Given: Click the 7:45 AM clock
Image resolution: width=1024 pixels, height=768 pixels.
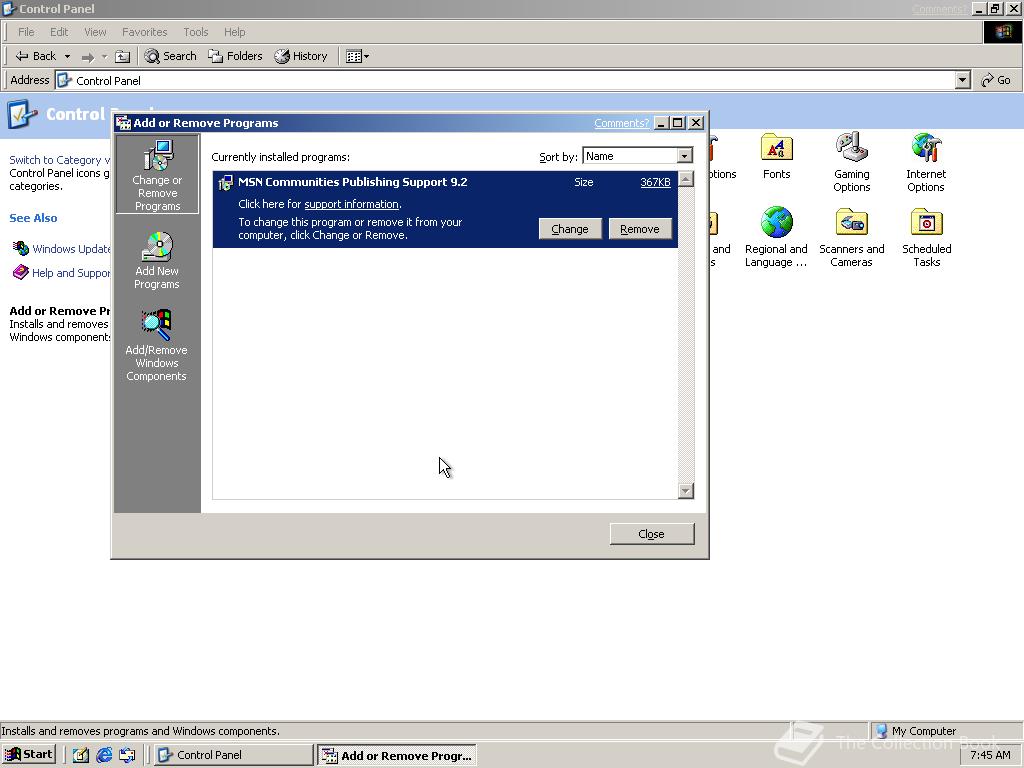Looking at the screenshot, I should point(990,755).
